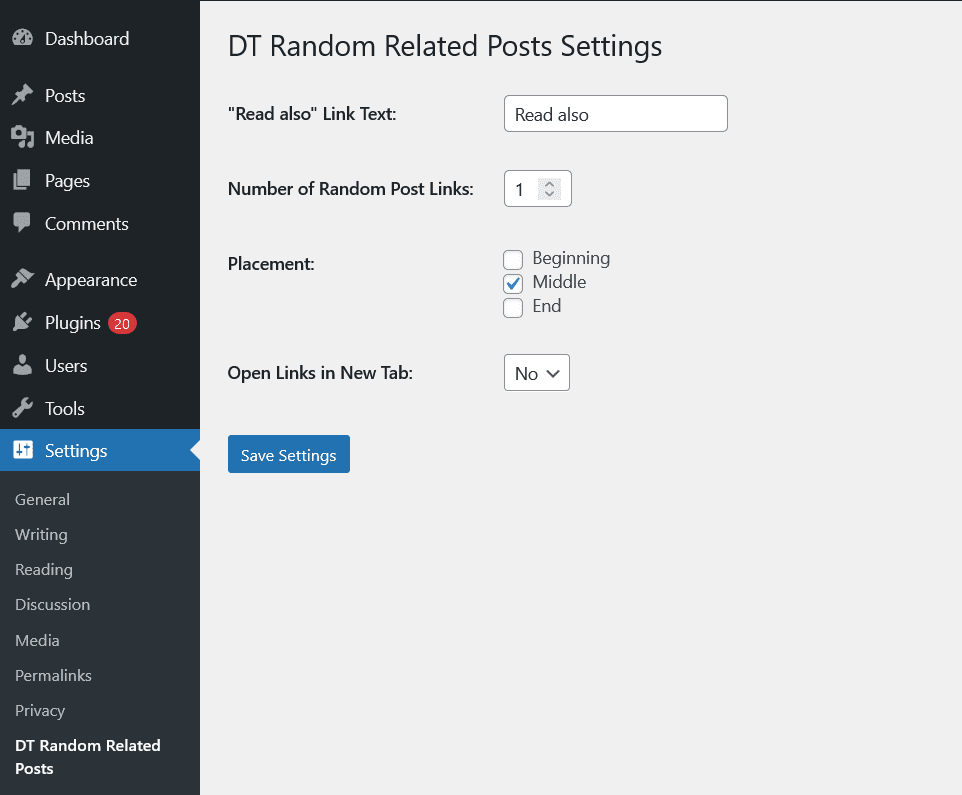This screenshot has width=962, height=795.
Task: Click the Appearance paintbrush icon
Action: coord(22,280)
